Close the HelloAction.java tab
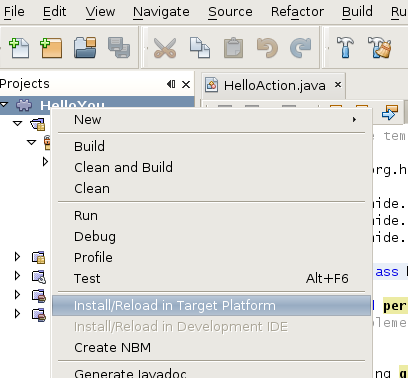408x378 pixels. (x=338, y=85)
